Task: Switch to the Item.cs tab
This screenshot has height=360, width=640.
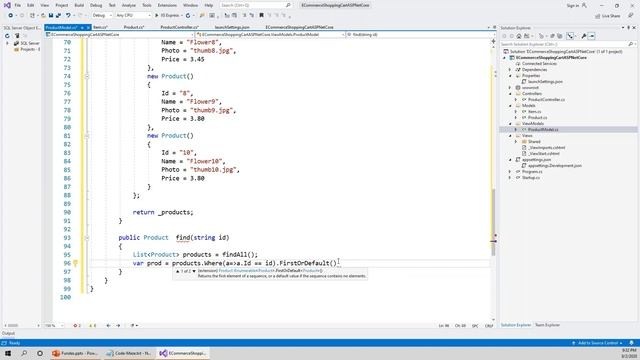Action: point(101,27)
